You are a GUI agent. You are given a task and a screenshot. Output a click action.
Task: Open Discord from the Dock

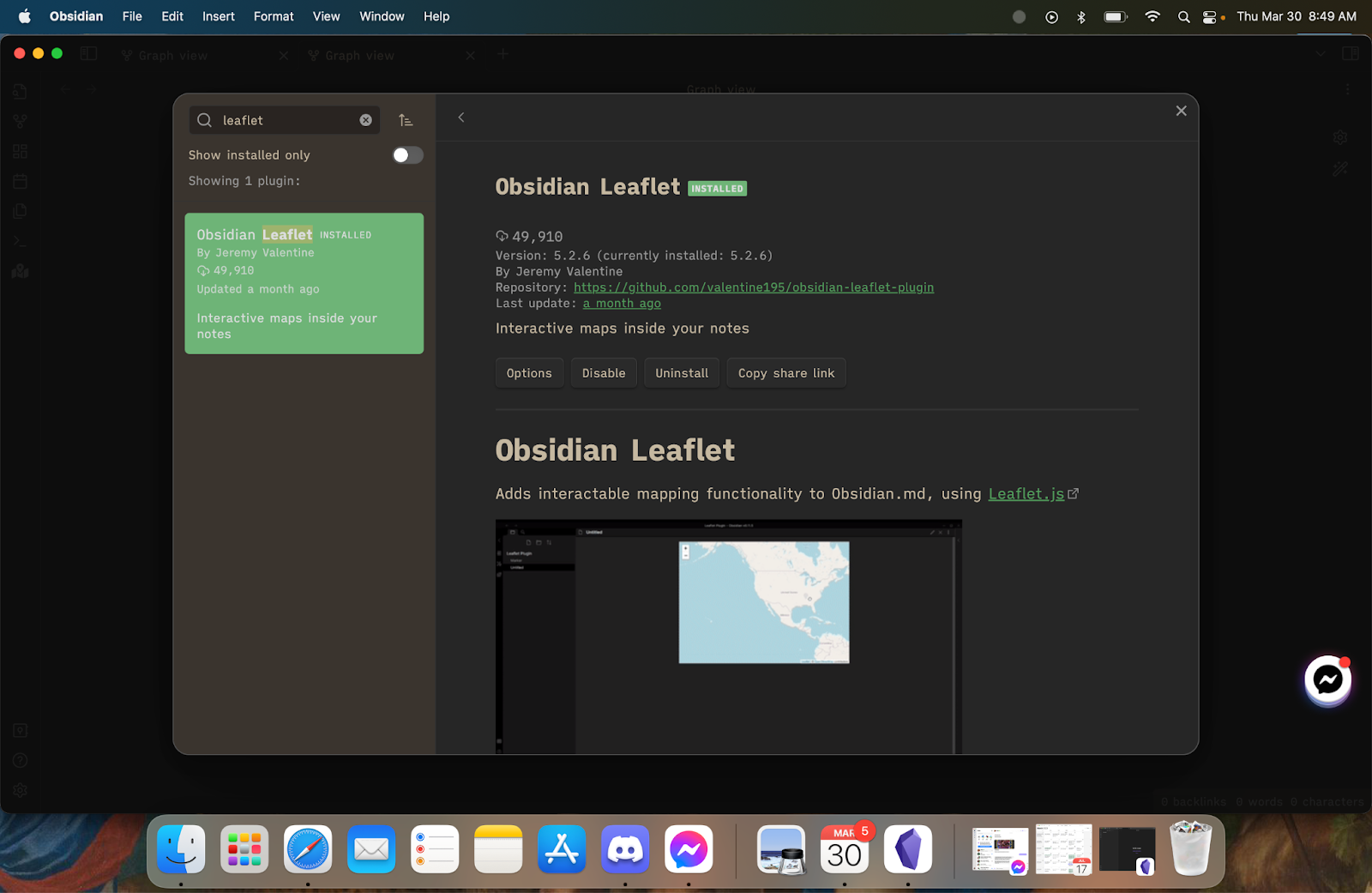pyautogui.click(x=625, y=849)
